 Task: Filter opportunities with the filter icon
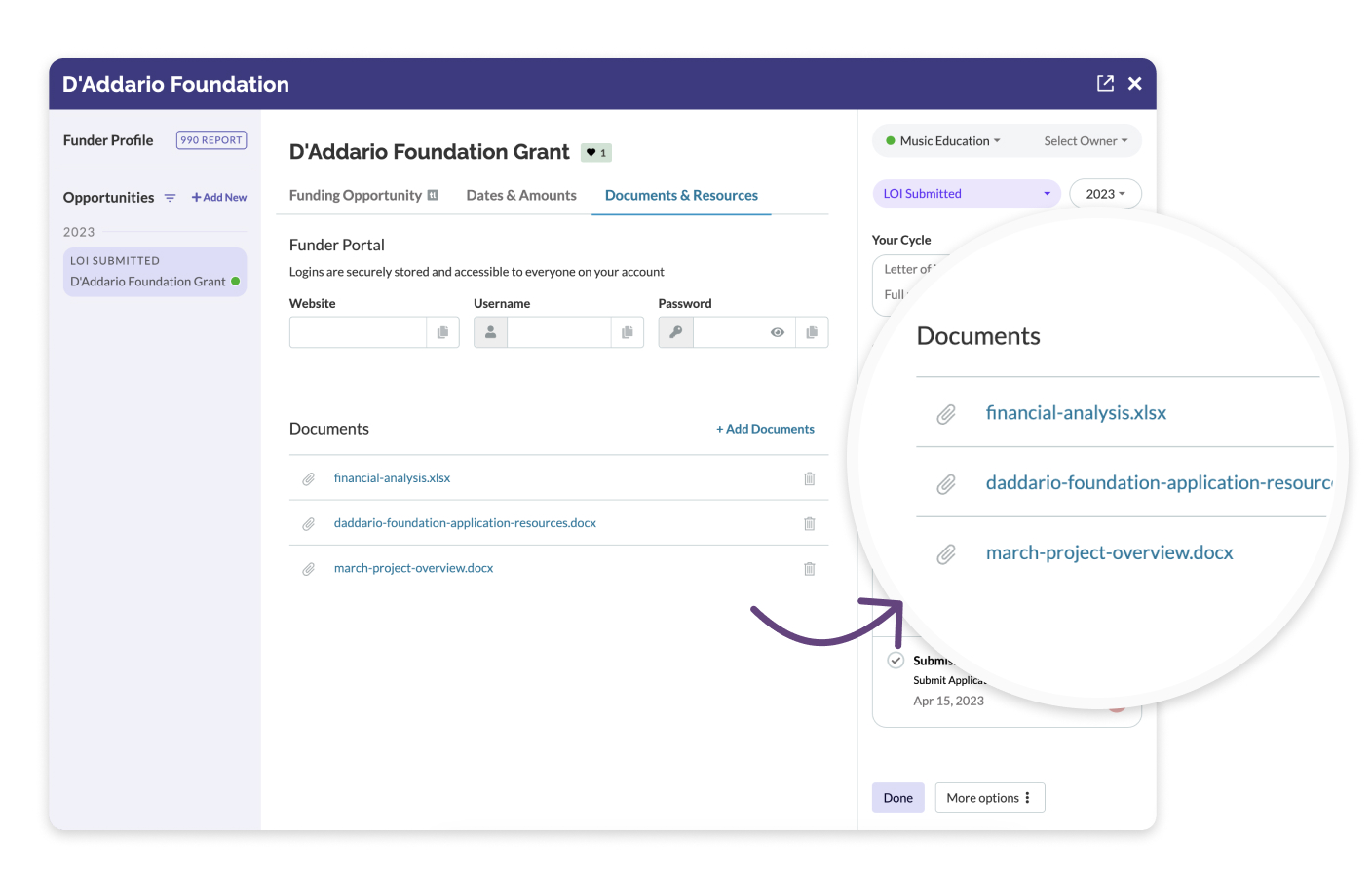170,198
